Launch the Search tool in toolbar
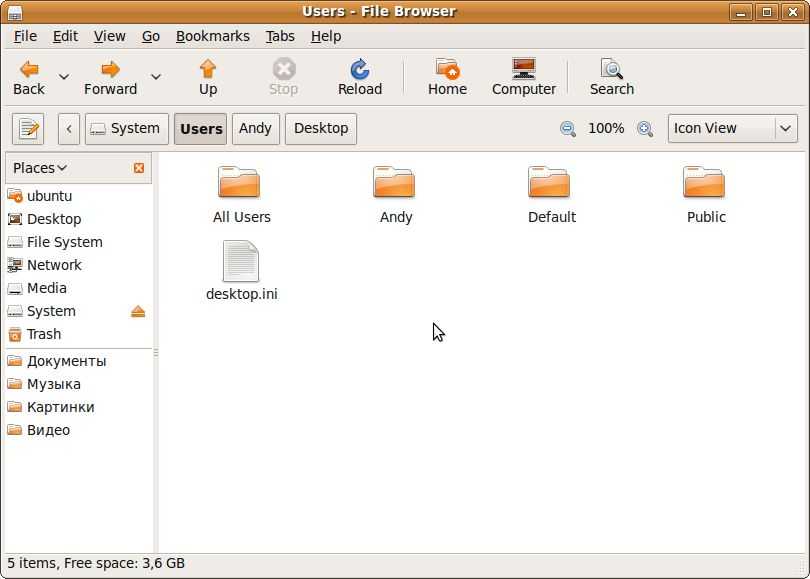Viewport: 810px width, 579px height. (611, 69)
